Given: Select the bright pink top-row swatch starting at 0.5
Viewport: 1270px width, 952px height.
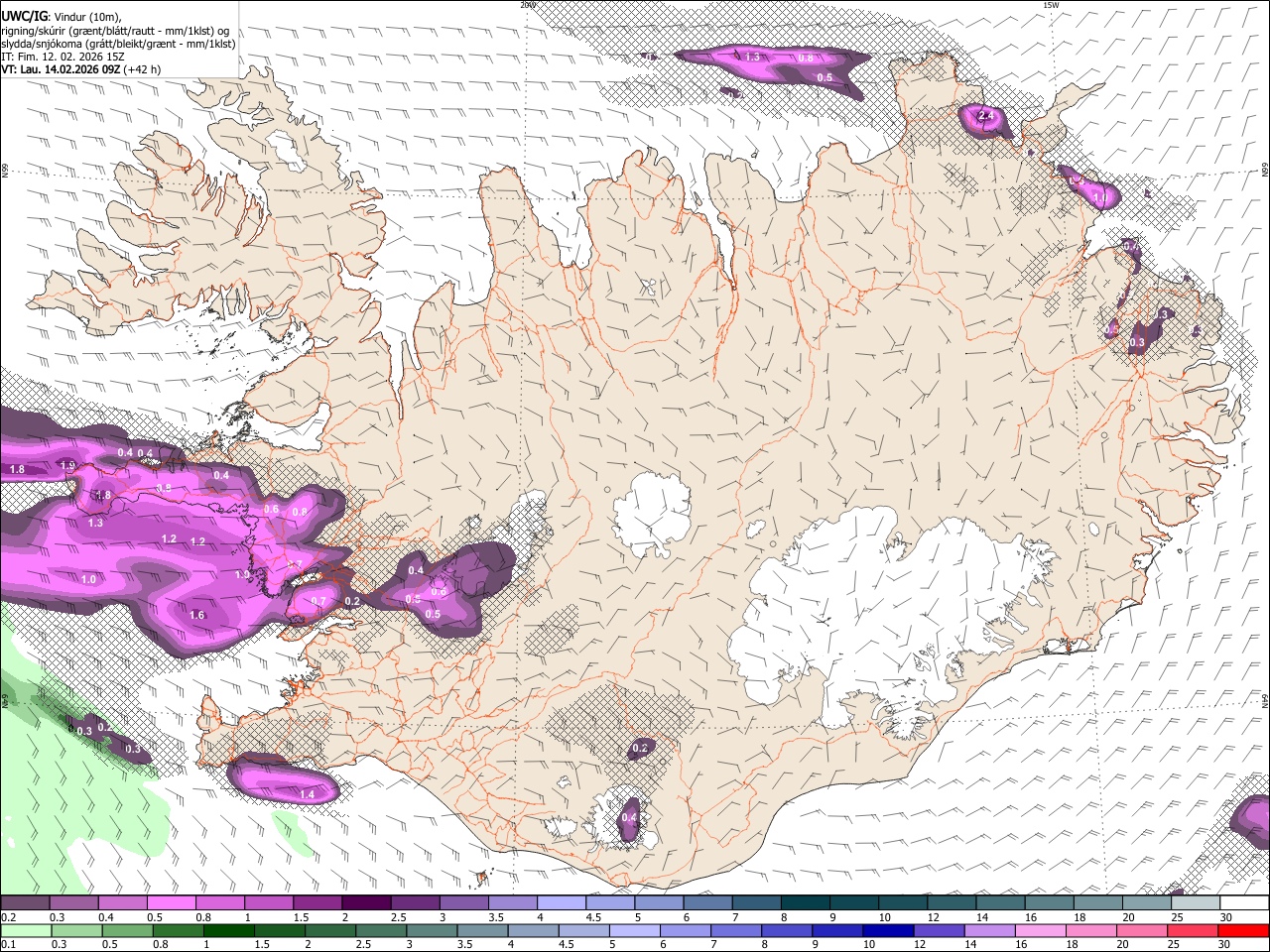Looking at the screenshot, I should point(171,902).
